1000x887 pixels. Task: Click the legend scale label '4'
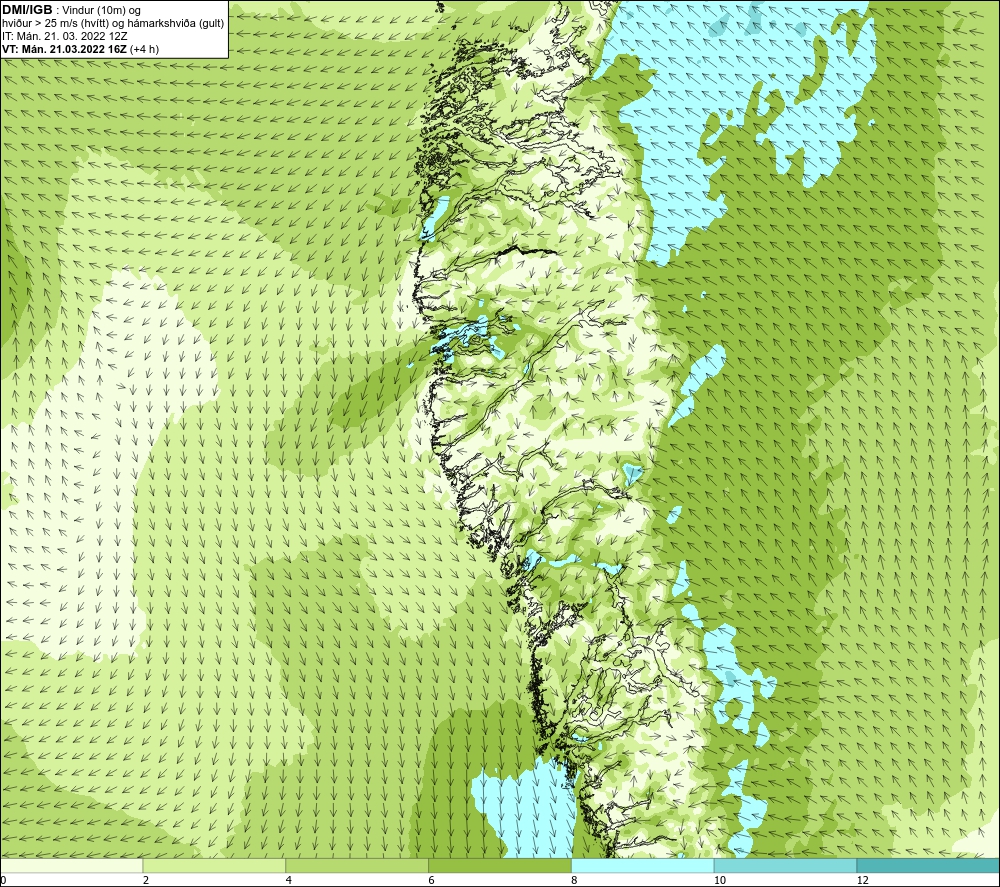289,880
